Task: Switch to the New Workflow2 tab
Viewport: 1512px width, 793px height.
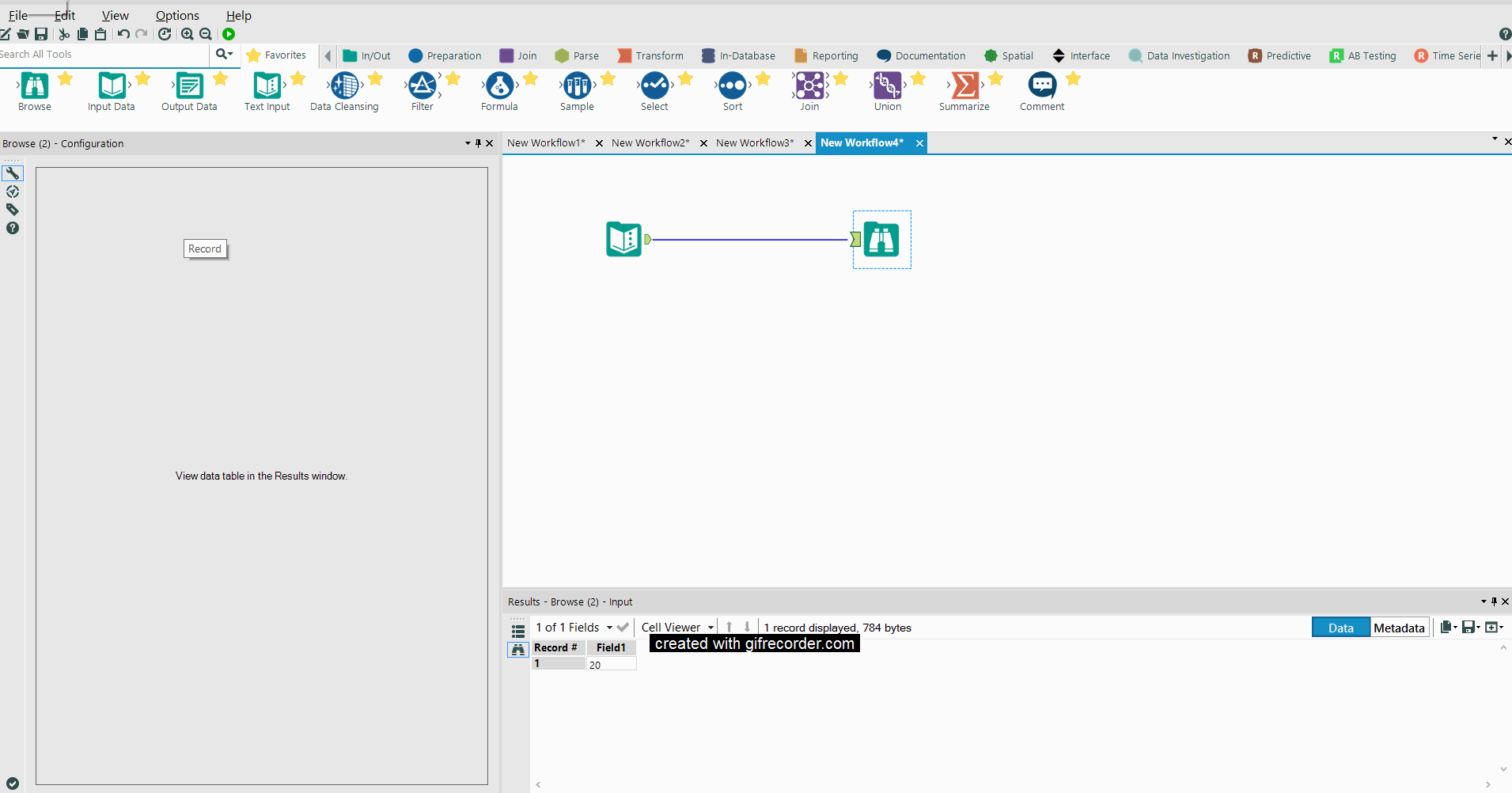Action: click(x=650, y=143)
